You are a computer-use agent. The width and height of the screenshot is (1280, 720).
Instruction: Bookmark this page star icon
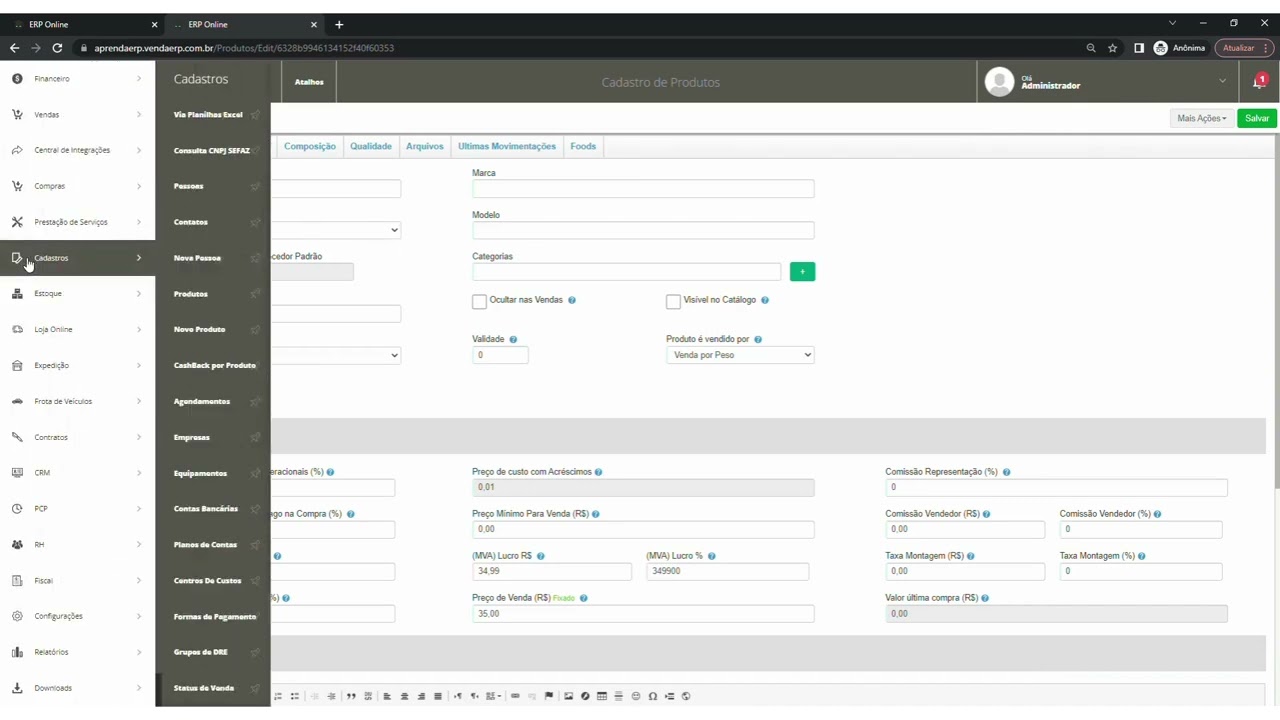pyautogui.click(x=1113, y=48)
